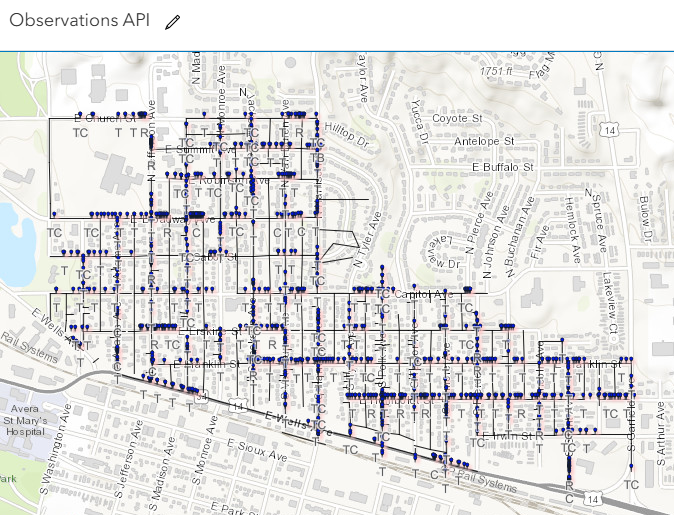Click the US 14 shield near Antelope St
Image resolution: width=674 pixels, height=515 pixels.
[x=610, y=129]
